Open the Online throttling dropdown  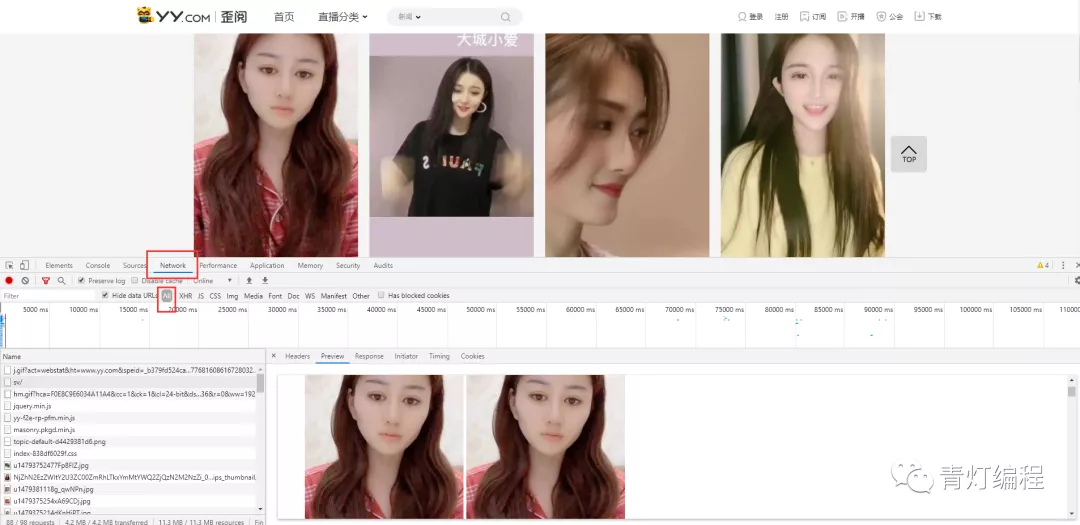212,280
